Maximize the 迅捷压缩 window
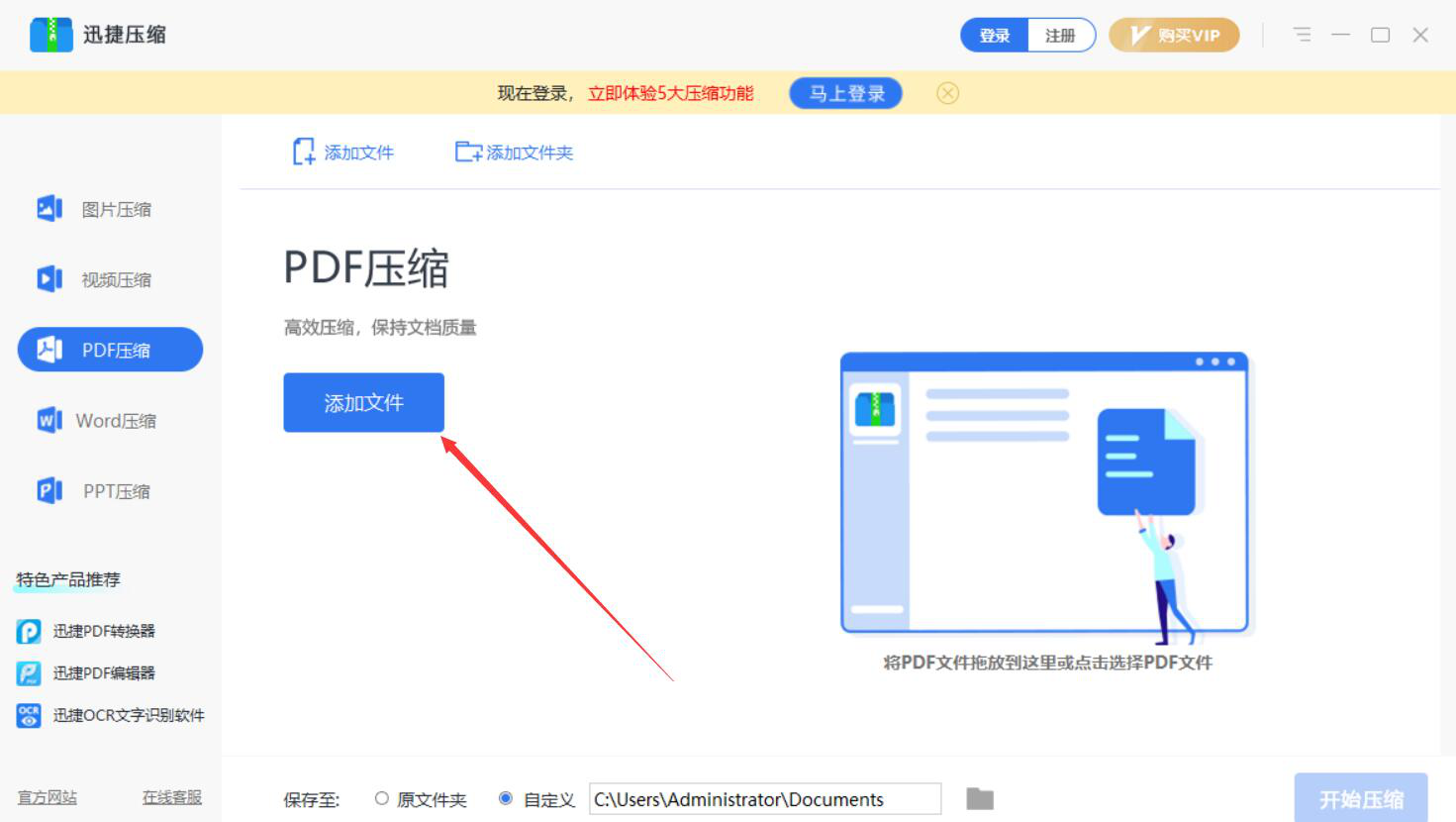This screenshot has height=822, width=1456. [x=1381, y=35]
